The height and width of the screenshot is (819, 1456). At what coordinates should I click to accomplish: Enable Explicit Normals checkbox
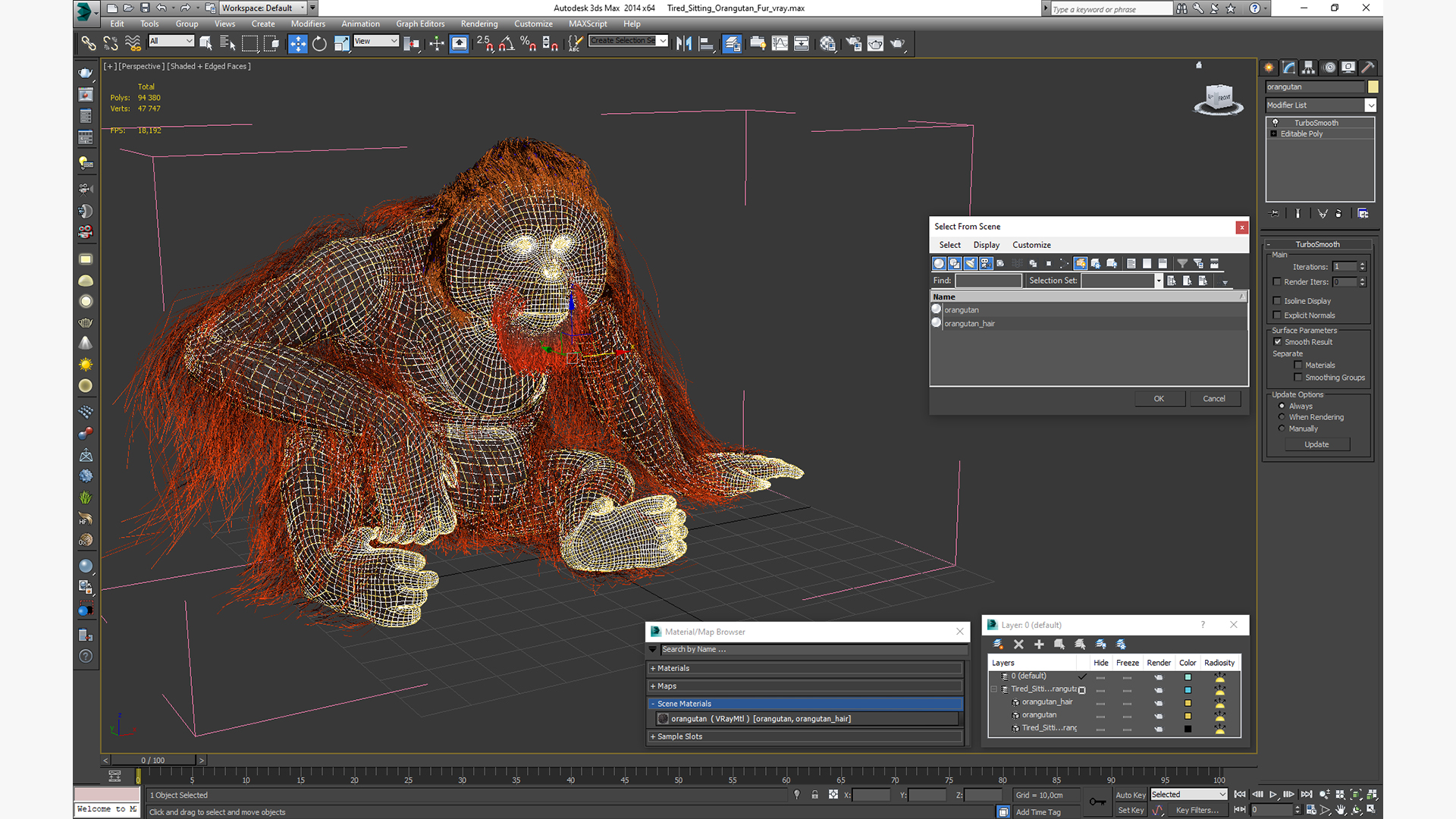click(1277, 315)
